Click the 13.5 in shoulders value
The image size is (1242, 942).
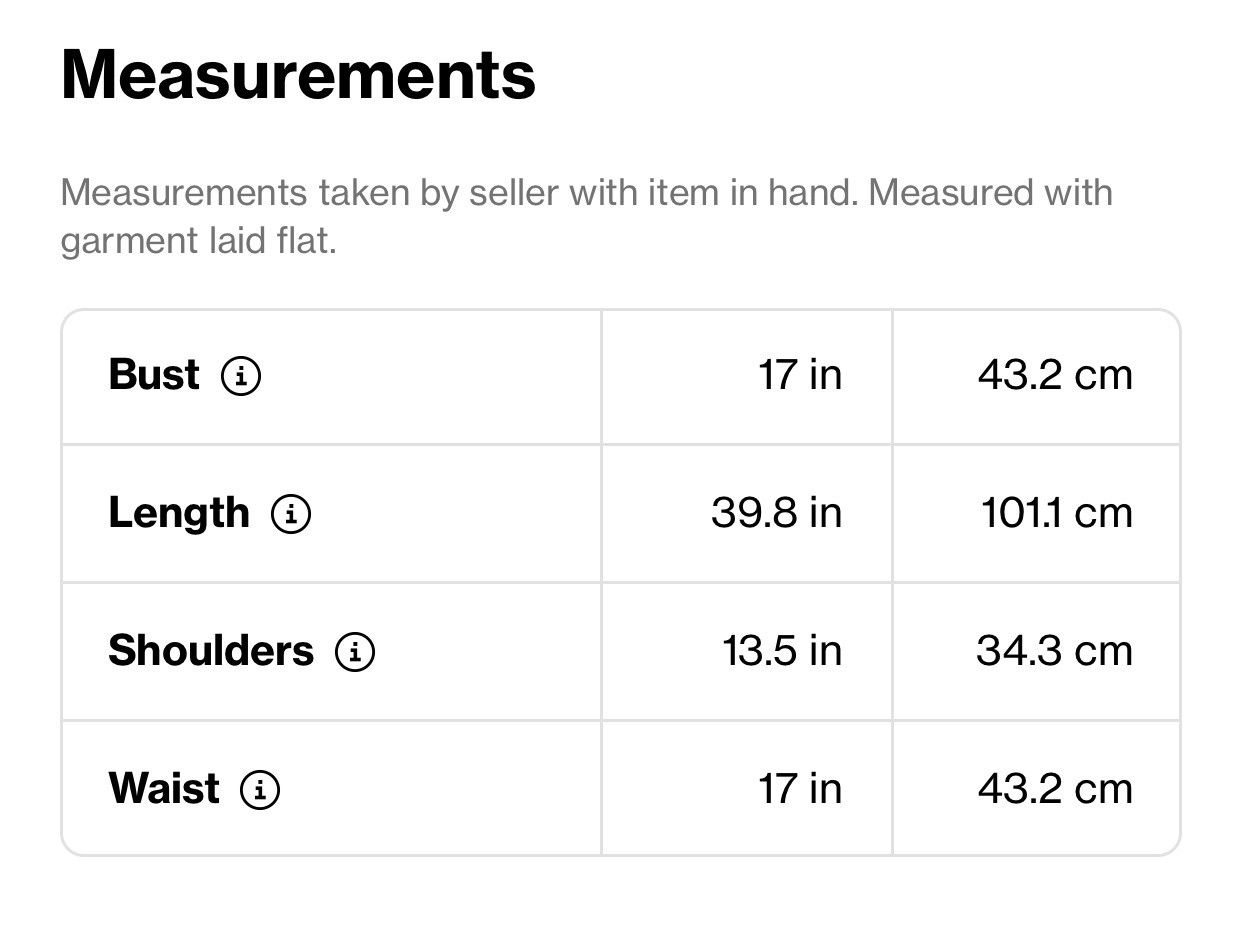[782, 651]
